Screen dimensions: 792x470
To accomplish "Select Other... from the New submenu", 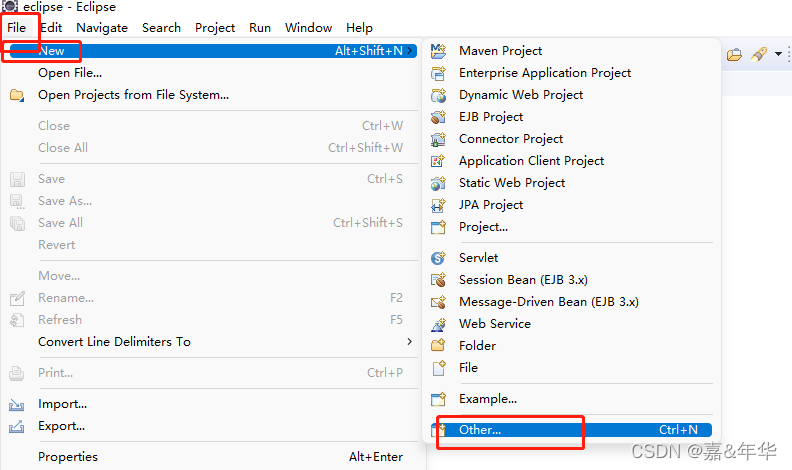I will pos(480,430).
